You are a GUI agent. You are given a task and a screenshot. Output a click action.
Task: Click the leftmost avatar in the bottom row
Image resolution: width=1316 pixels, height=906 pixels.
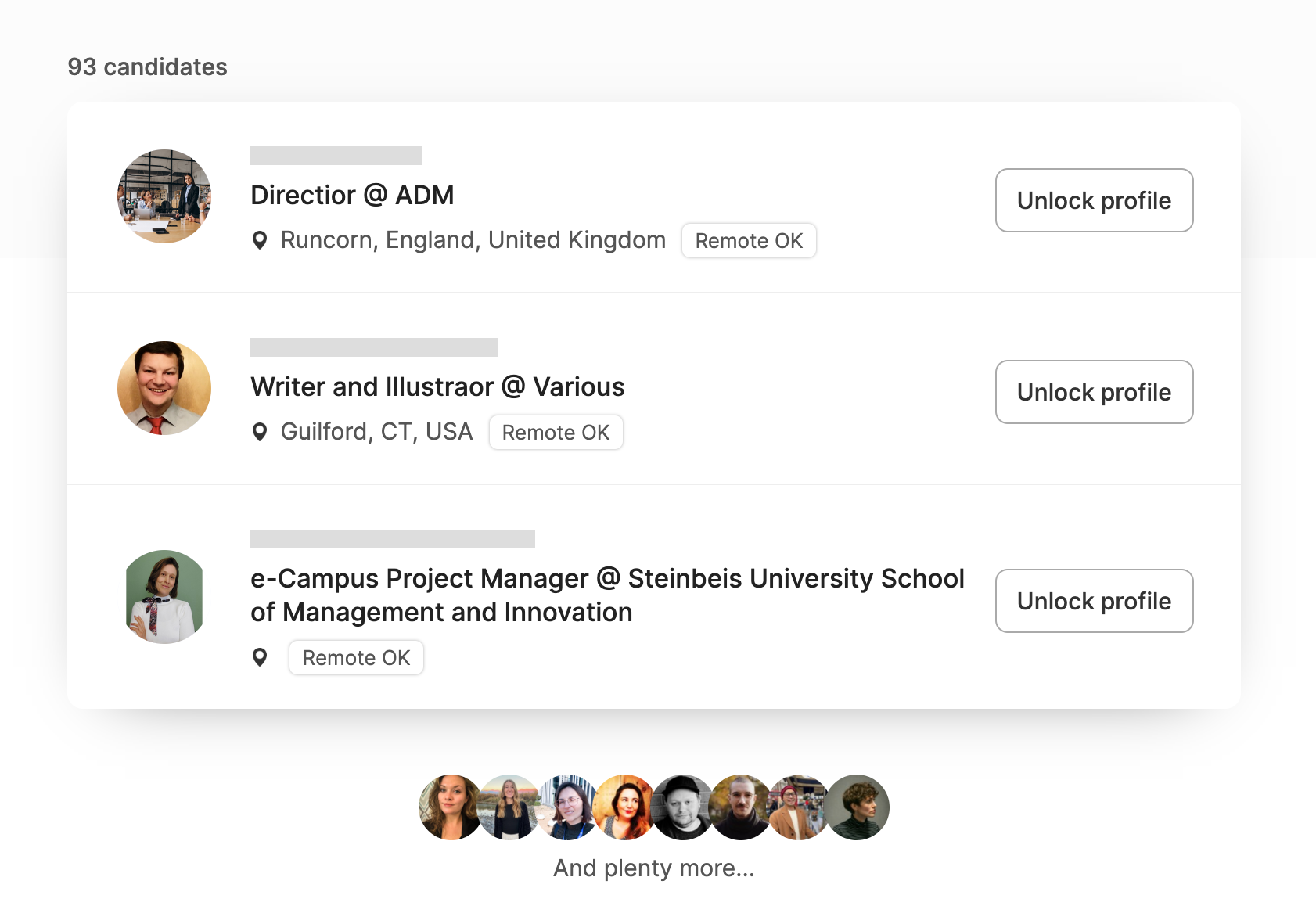[x=450, y=807]
